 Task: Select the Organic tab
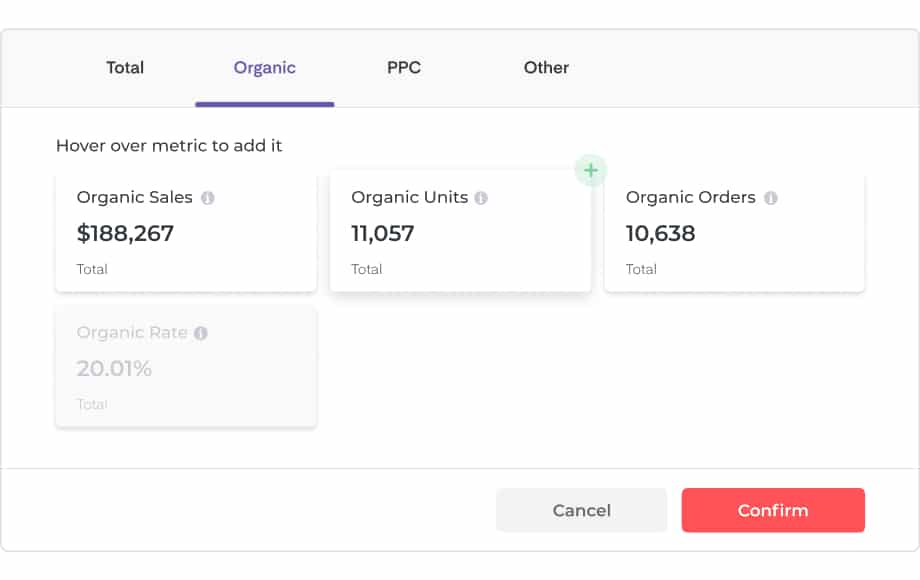(264, 68)
